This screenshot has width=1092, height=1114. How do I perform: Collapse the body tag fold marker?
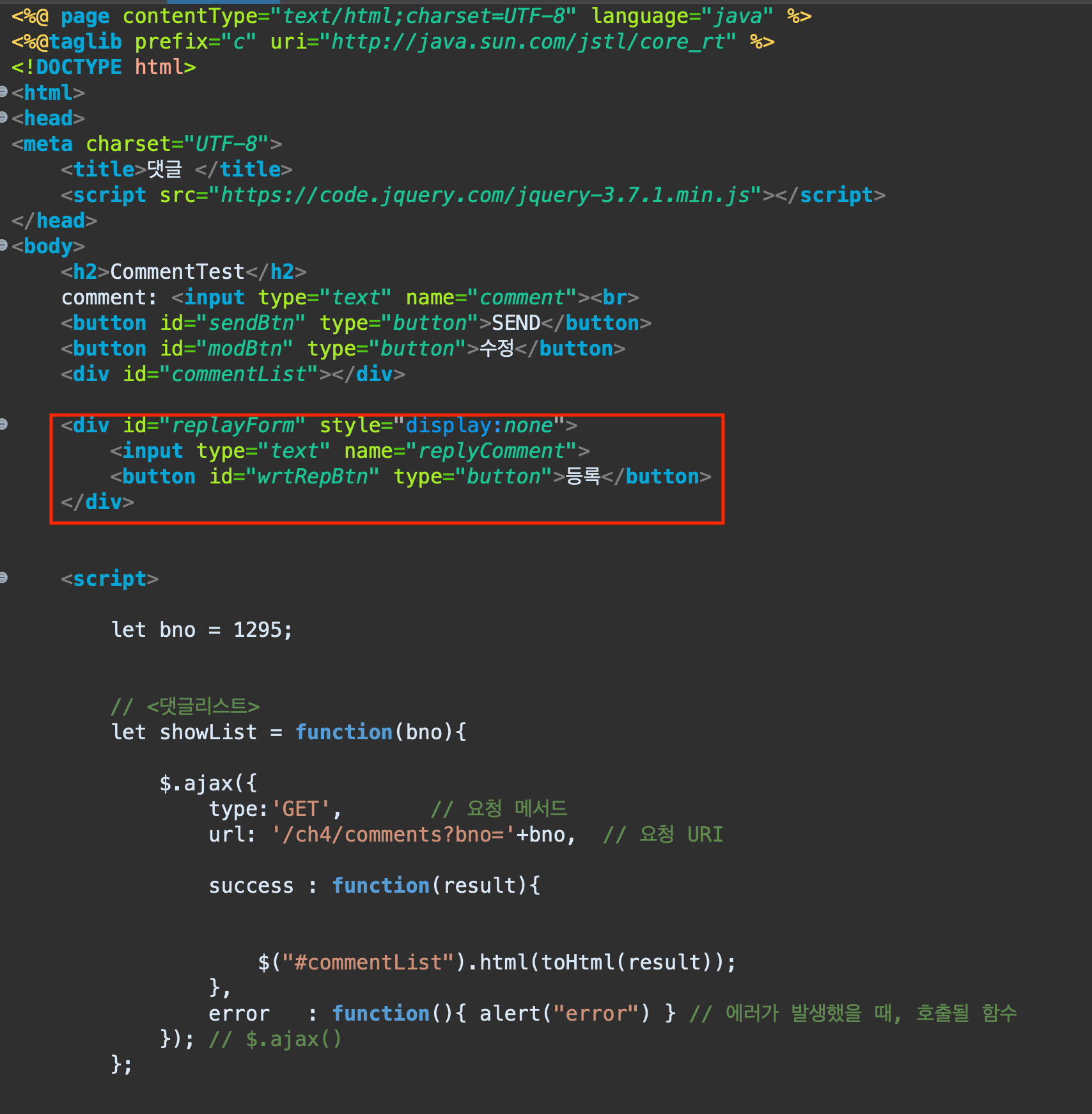pyautogui.click(x=3, y=246)
